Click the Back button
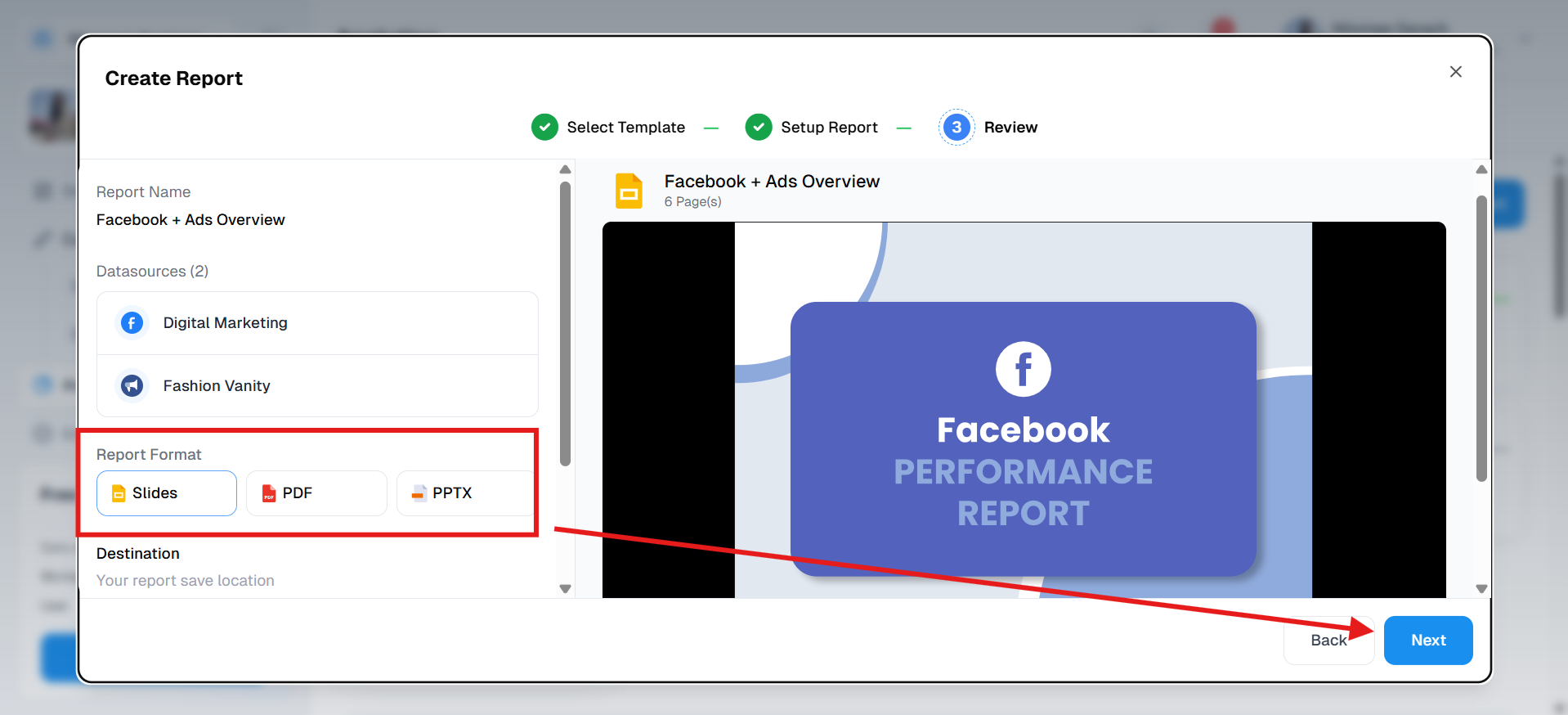This screenshot has width=1568, height=715. 1328,641
